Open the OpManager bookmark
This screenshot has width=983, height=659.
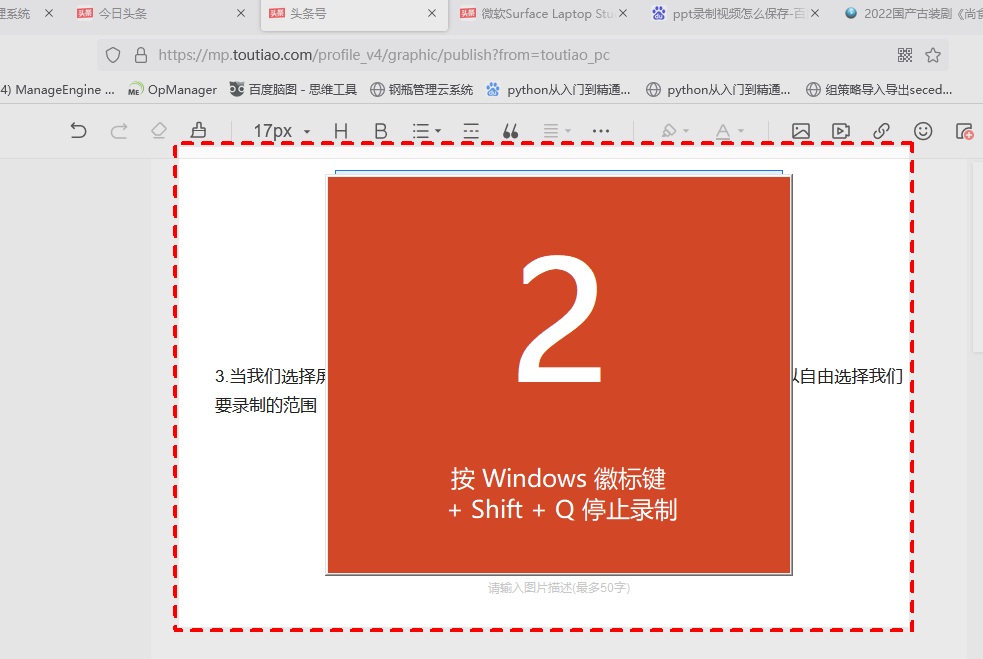click(x=172, y=90)
